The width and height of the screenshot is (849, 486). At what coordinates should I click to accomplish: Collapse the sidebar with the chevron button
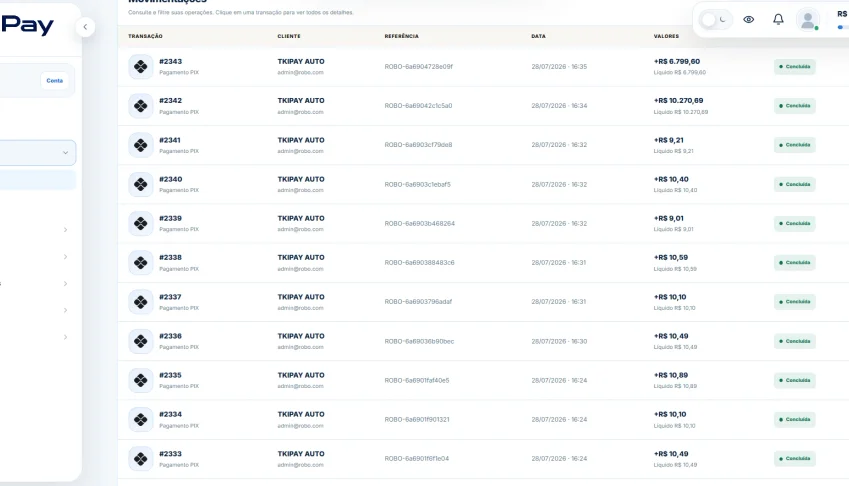(x=85, y=27)
